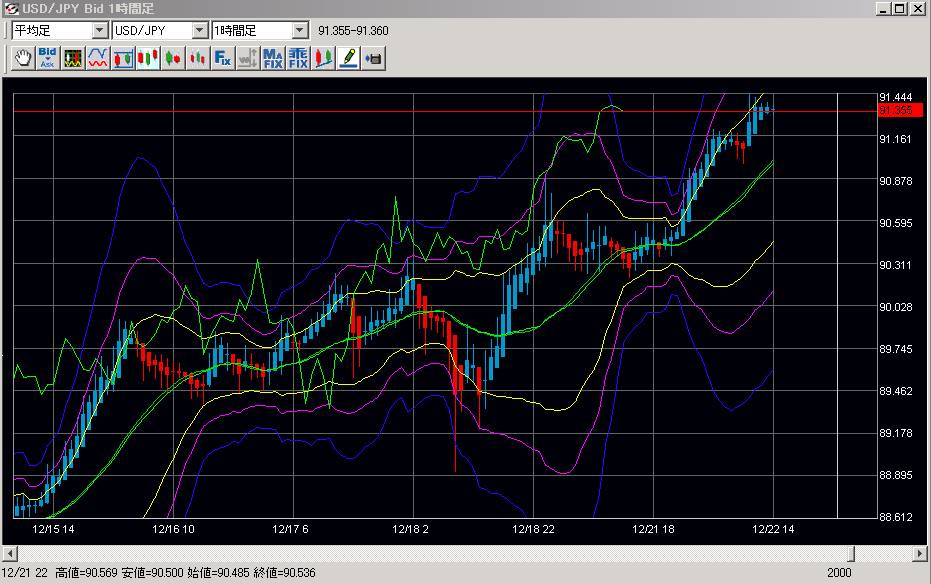Click the 90.028 price axis label
This screenshot has height=584, width=931.
pyautogui.click(x=895, y=307)
